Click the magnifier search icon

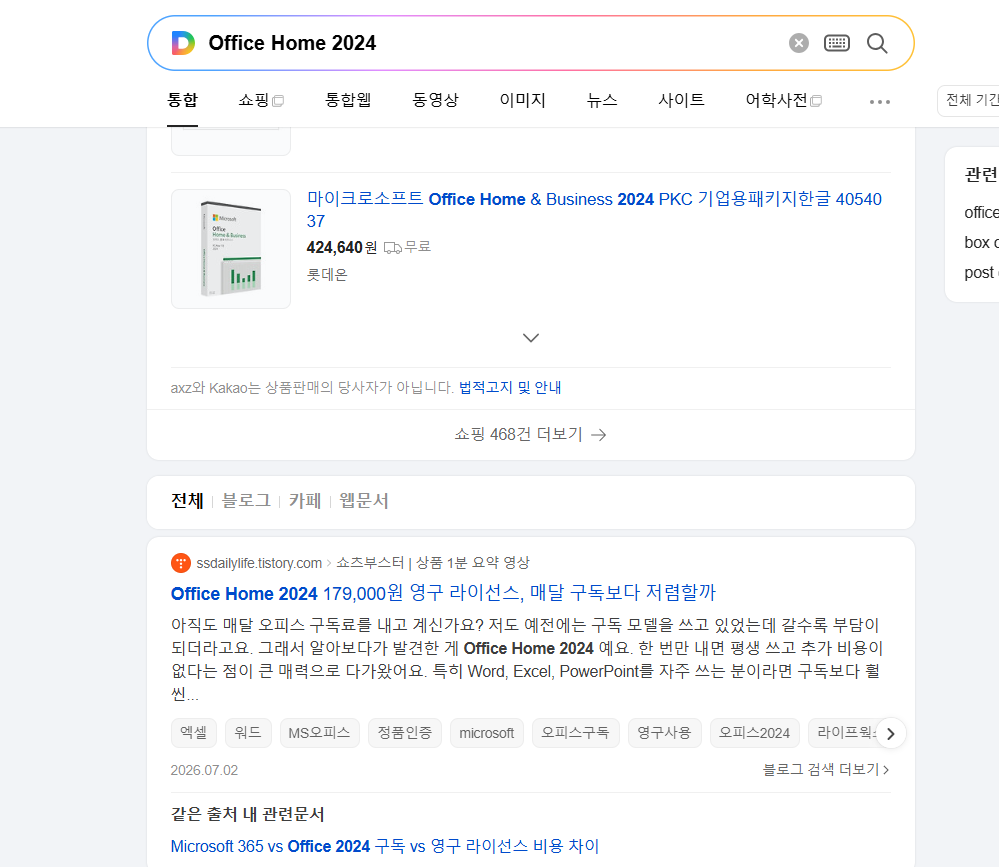click(877, 43)
